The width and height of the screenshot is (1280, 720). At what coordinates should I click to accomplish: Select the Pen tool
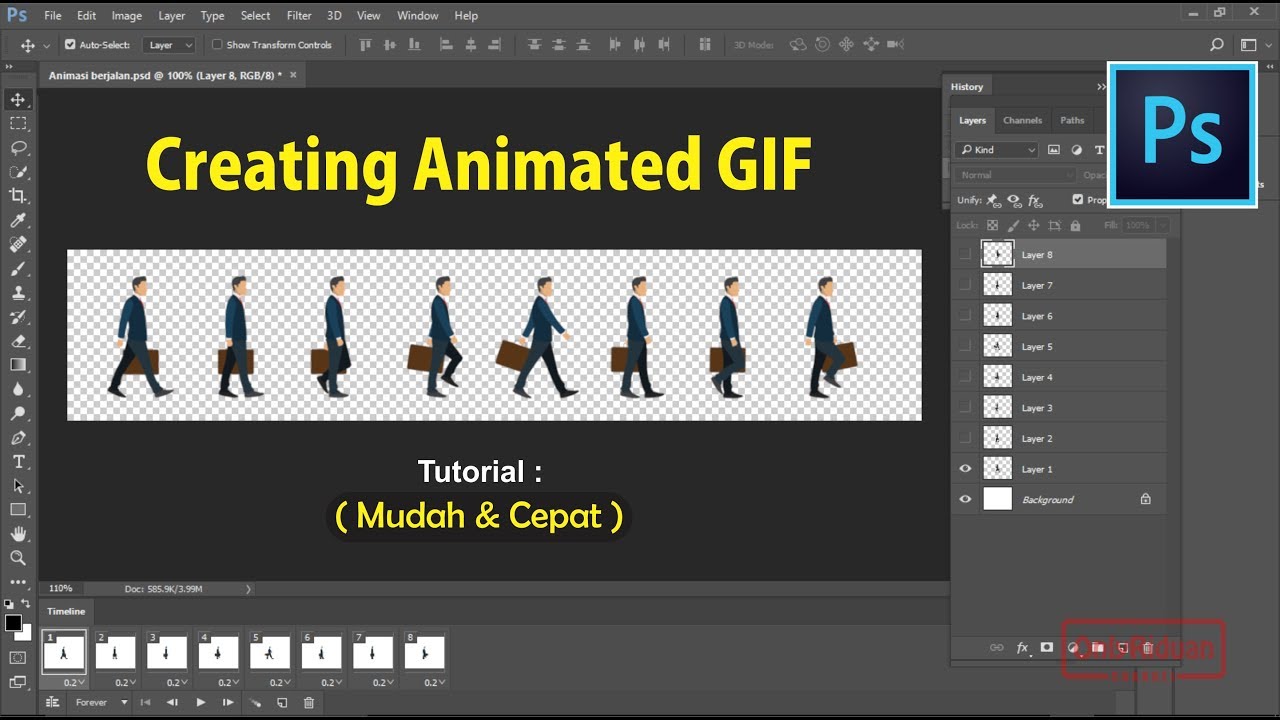point(18,438)
